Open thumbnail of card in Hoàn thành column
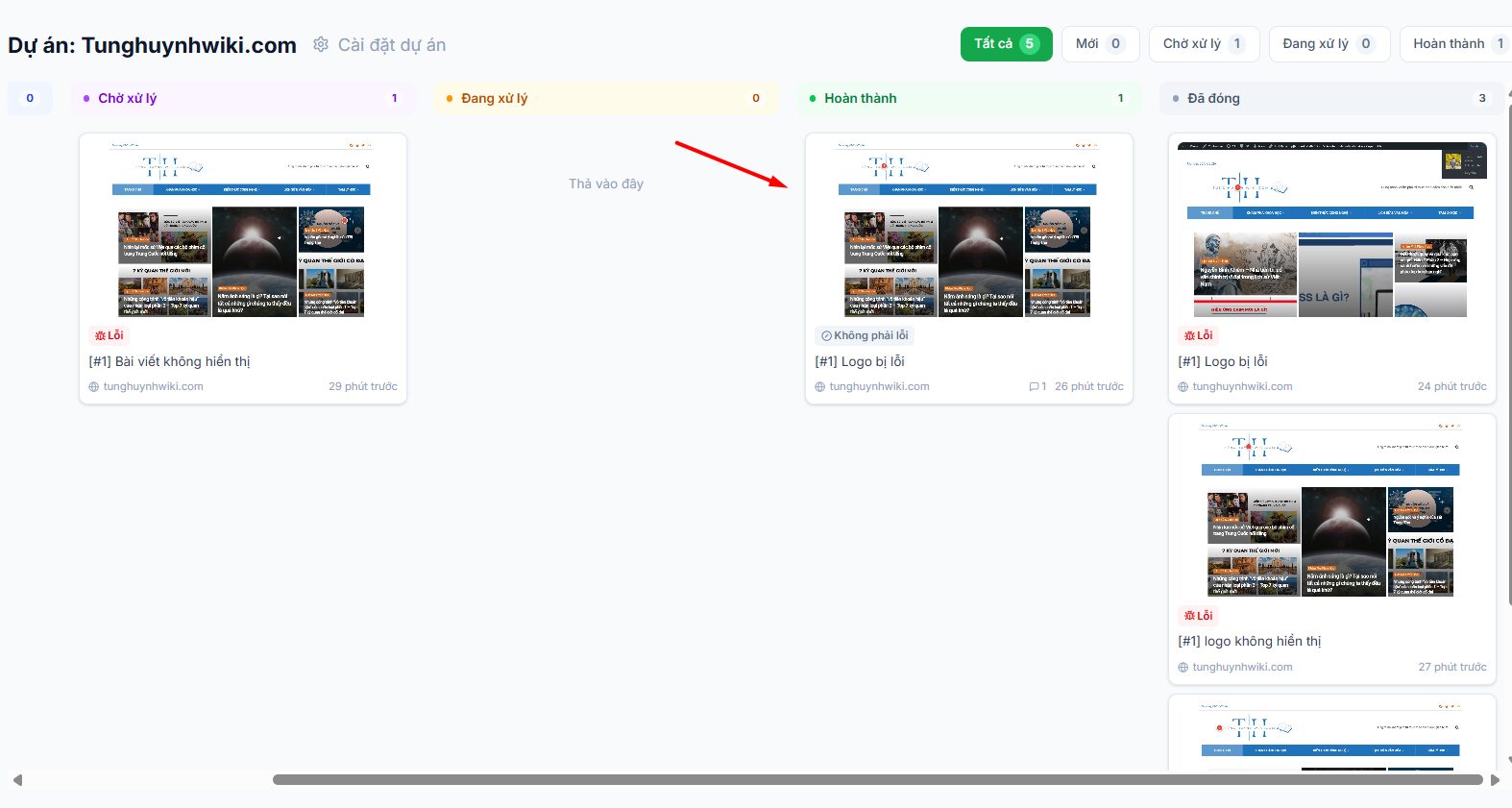Screen dimensions: 1512x808 point(968,230)
